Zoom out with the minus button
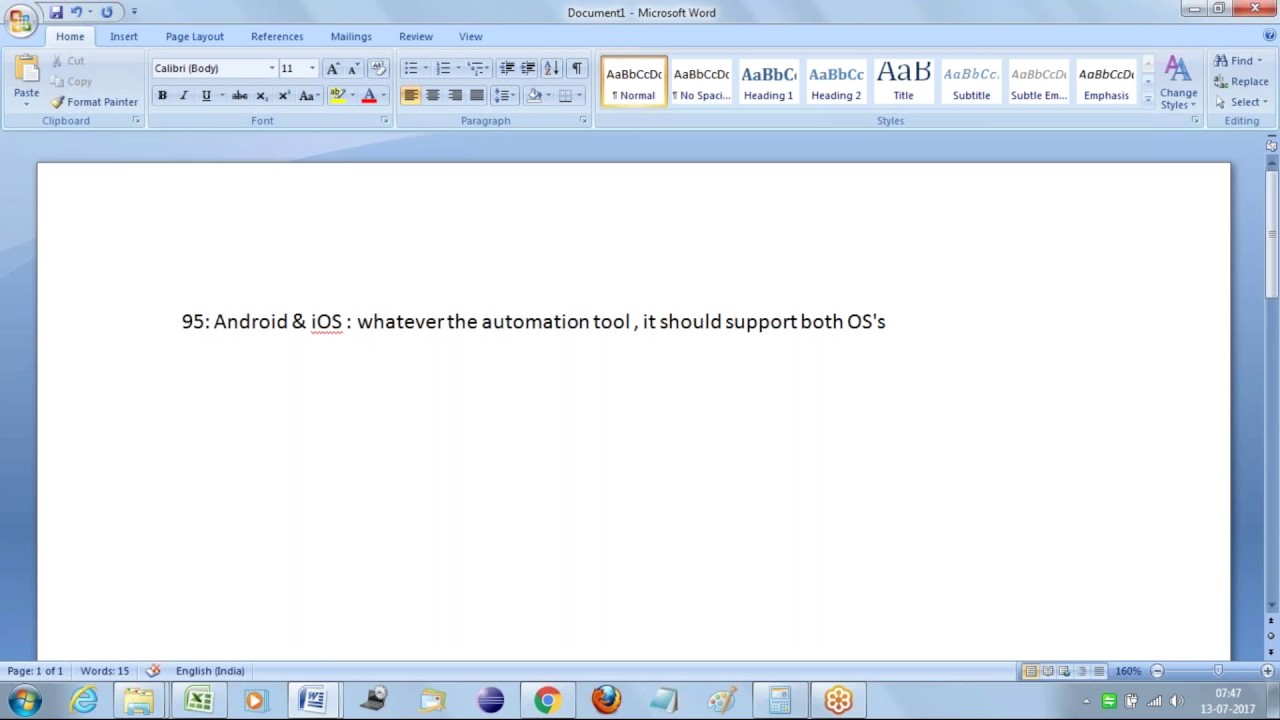The width and height of the screenshot is (1280, 720). click(x=1157, y=671)
